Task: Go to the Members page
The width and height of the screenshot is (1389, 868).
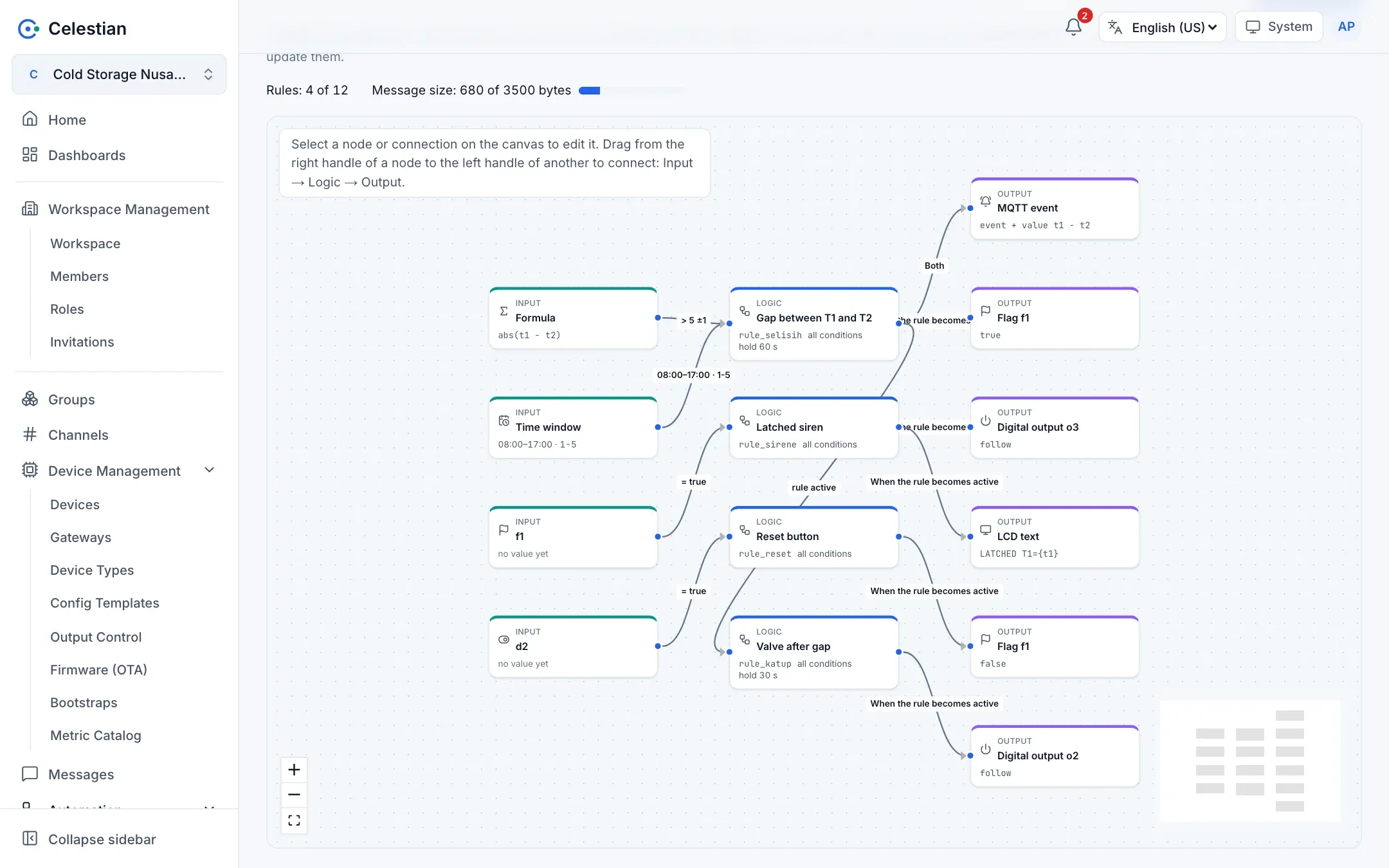Action: coord(79,276)
